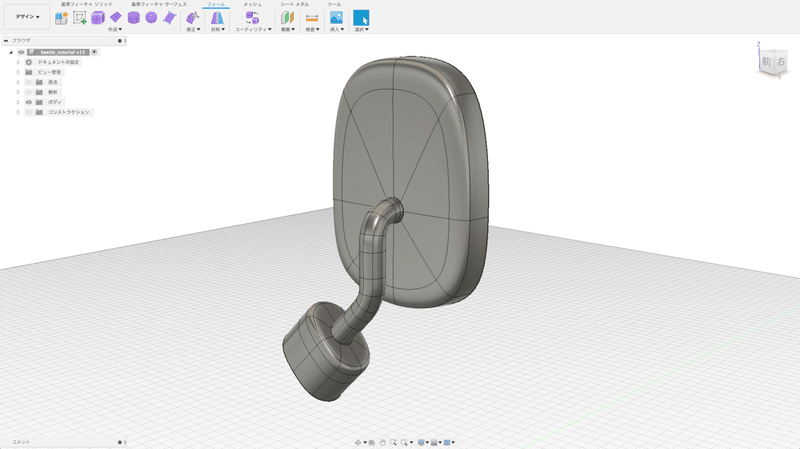This screenshot has height=449, width=800.
Task: Open the 検査 dropdown menu
Action: click(x=312, y=30)
